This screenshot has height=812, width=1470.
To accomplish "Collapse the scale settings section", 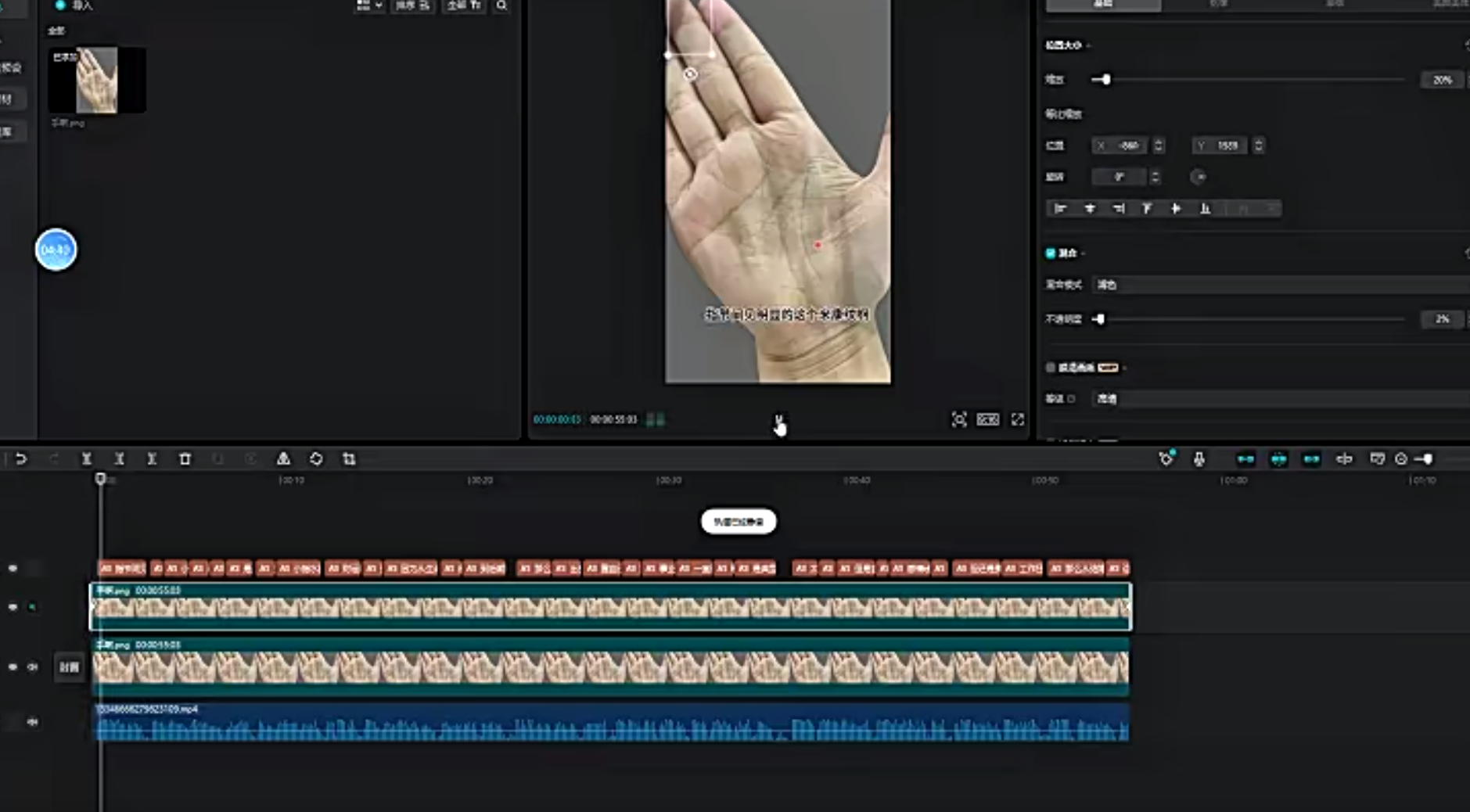I will coord(1090,45).
